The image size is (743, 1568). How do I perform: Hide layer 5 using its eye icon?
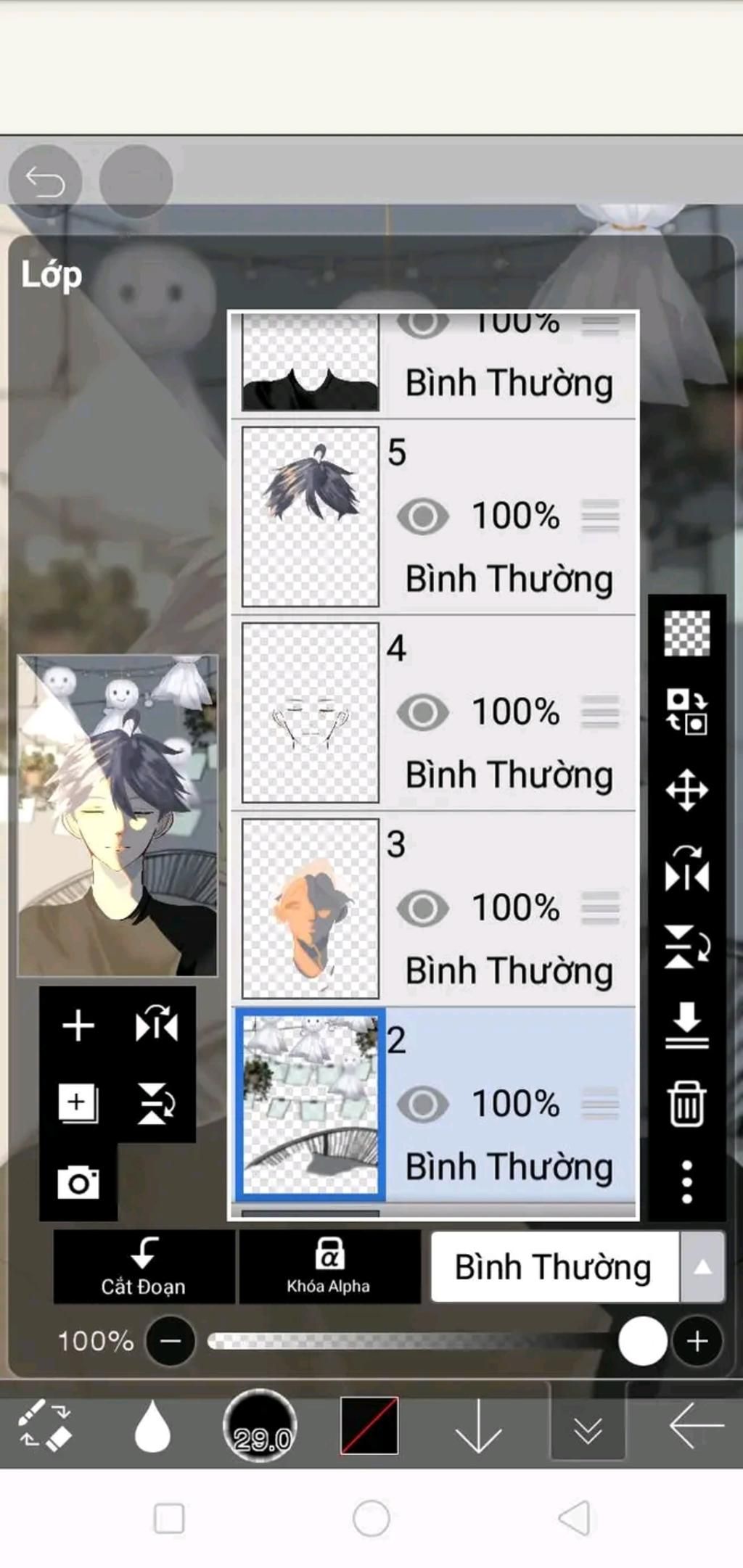click(423, 516)
